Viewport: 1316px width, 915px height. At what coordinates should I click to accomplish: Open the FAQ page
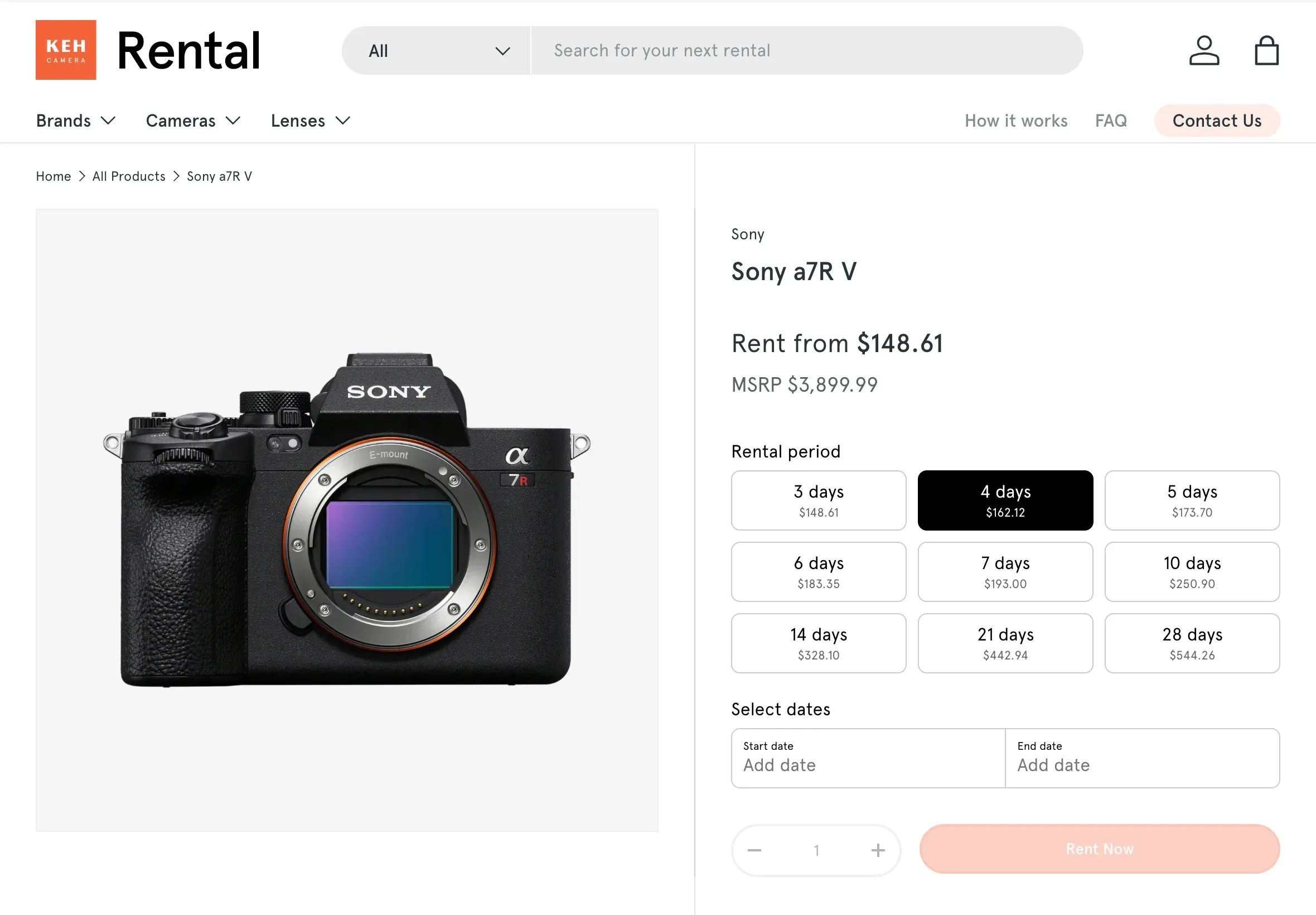pos(1110,121)
